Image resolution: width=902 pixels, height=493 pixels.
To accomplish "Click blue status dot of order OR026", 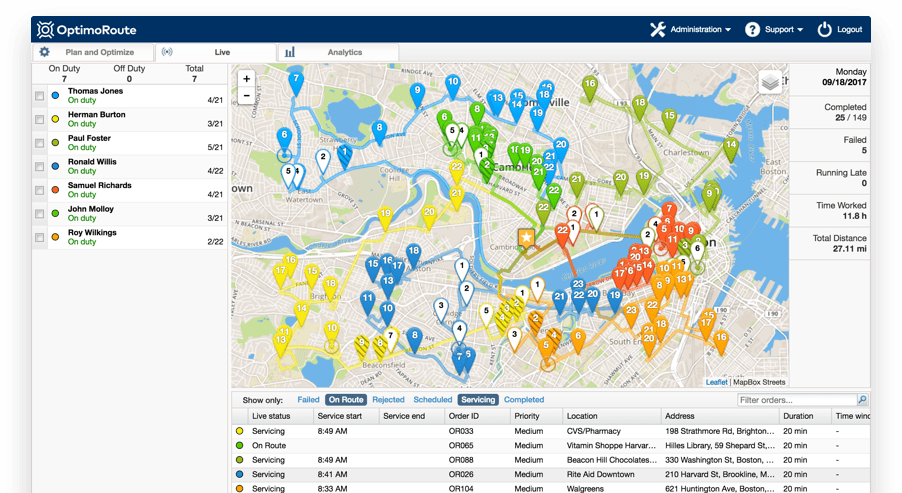I will pyautogui.click(x=239, y=474).
